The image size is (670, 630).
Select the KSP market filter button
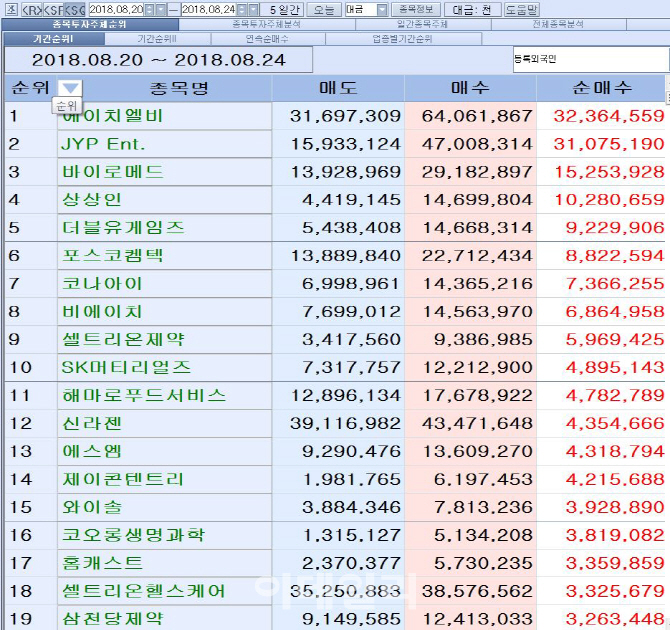coord(53,9)
